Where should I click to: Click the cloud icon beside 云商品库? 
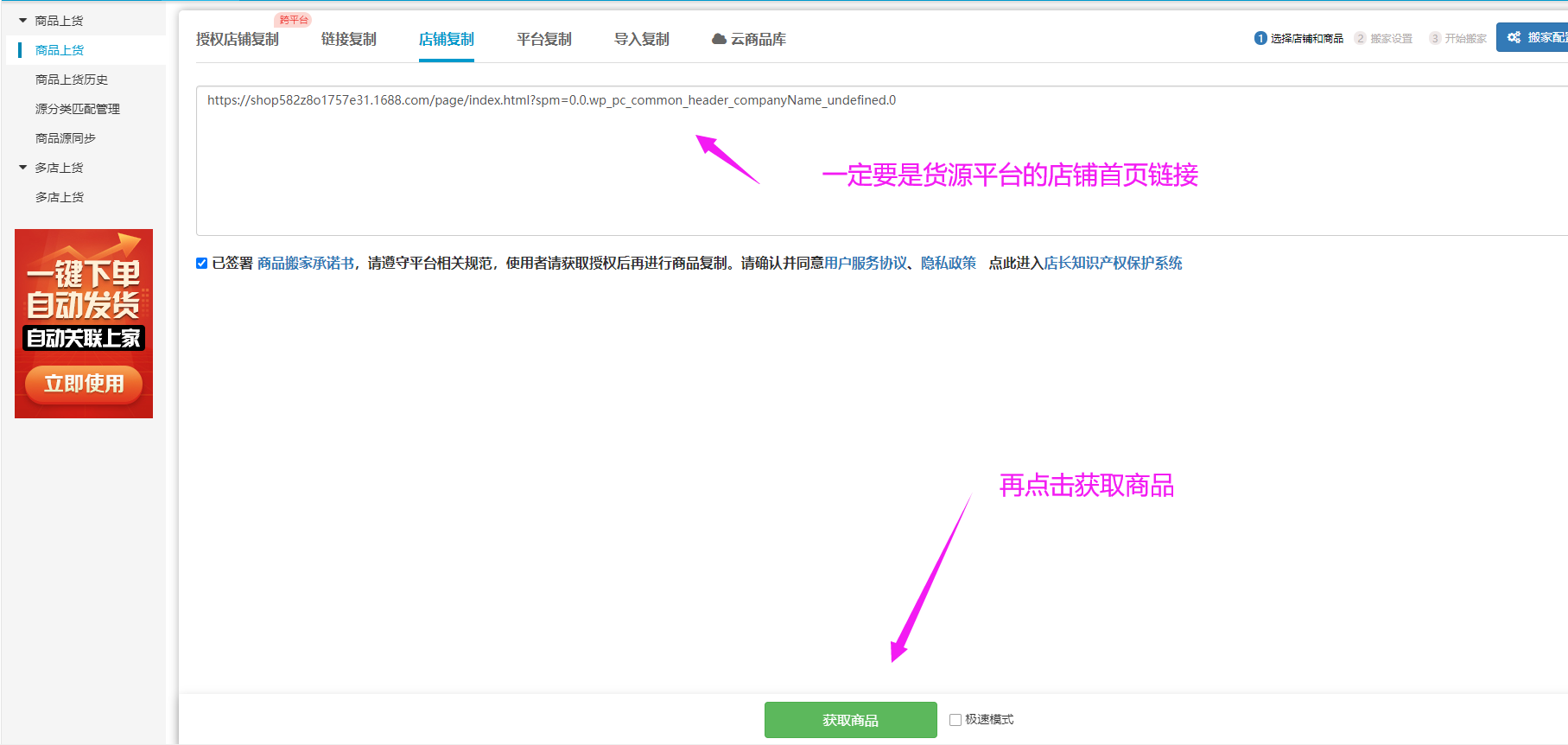pos(718,39)
